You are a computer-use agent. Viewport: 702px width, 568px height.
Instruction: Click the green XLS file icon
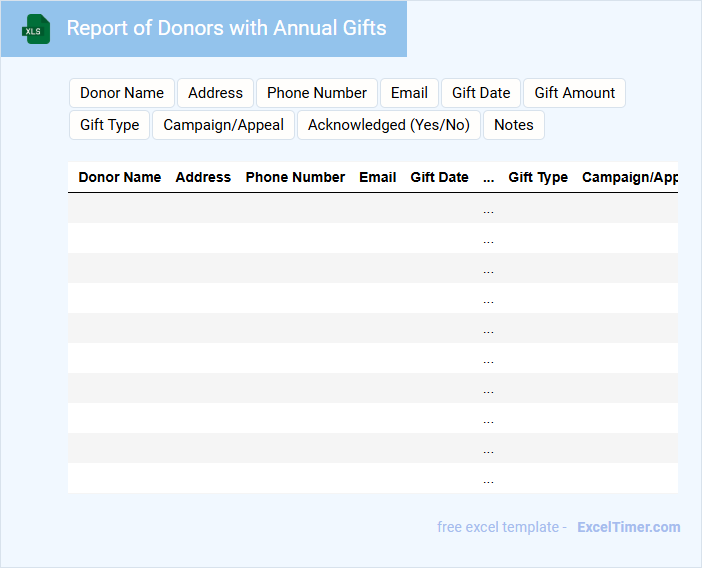(36, 29)
